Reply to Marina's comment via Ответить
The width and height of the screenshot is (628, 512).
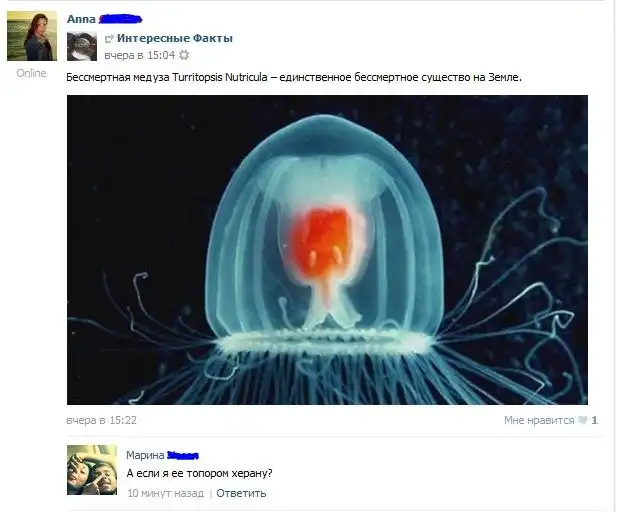coord(241,493)
